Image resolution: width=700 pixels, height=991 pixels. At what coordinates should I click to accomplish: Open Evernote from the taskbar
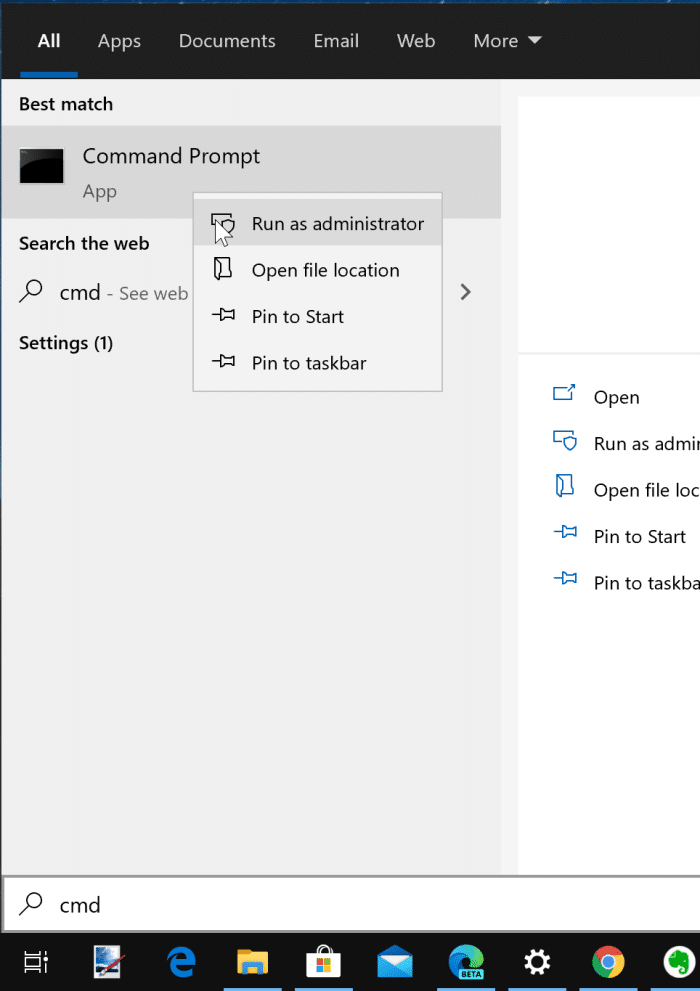680,962
